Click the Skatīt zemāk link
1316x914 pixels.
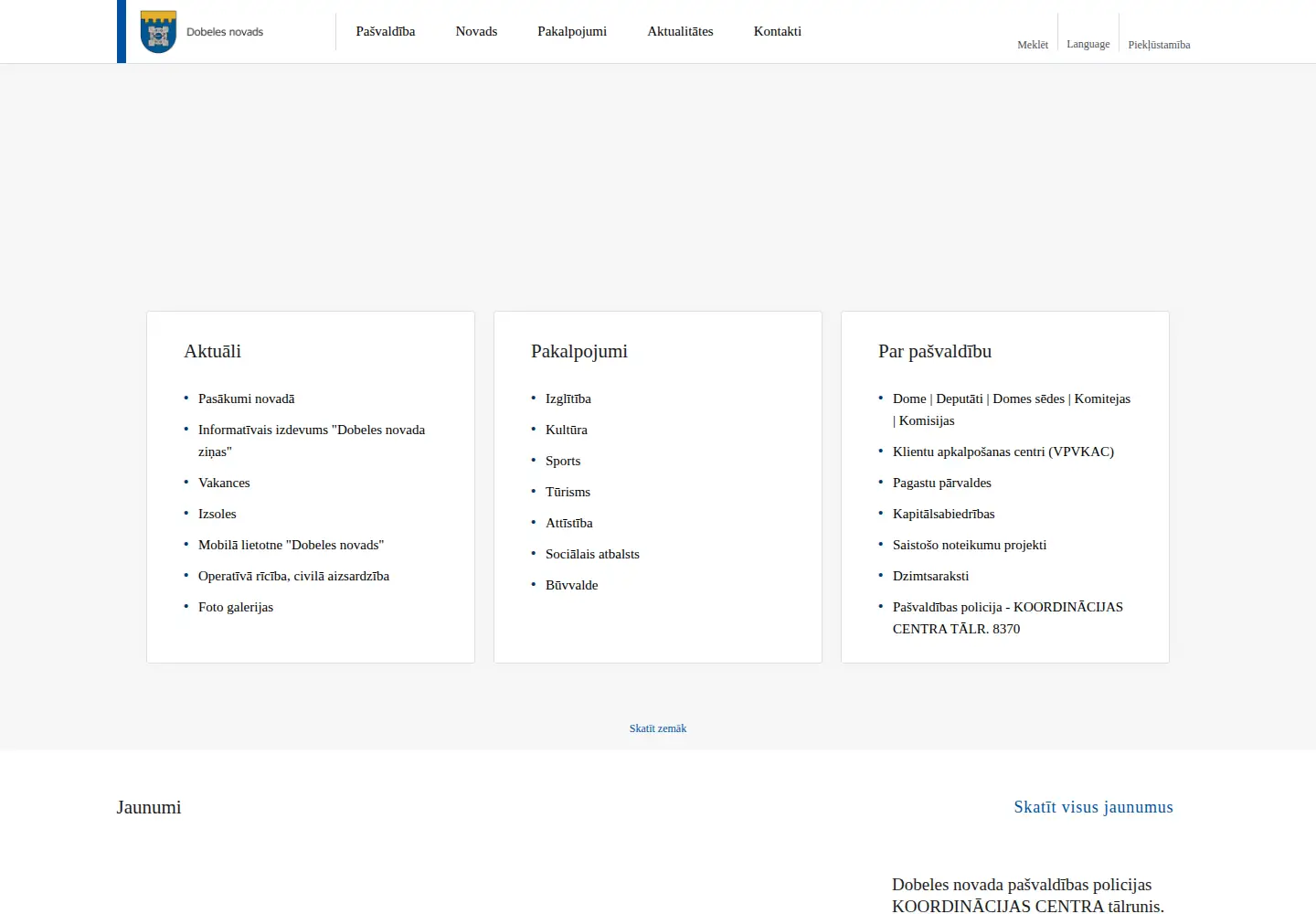coord(658,728)
